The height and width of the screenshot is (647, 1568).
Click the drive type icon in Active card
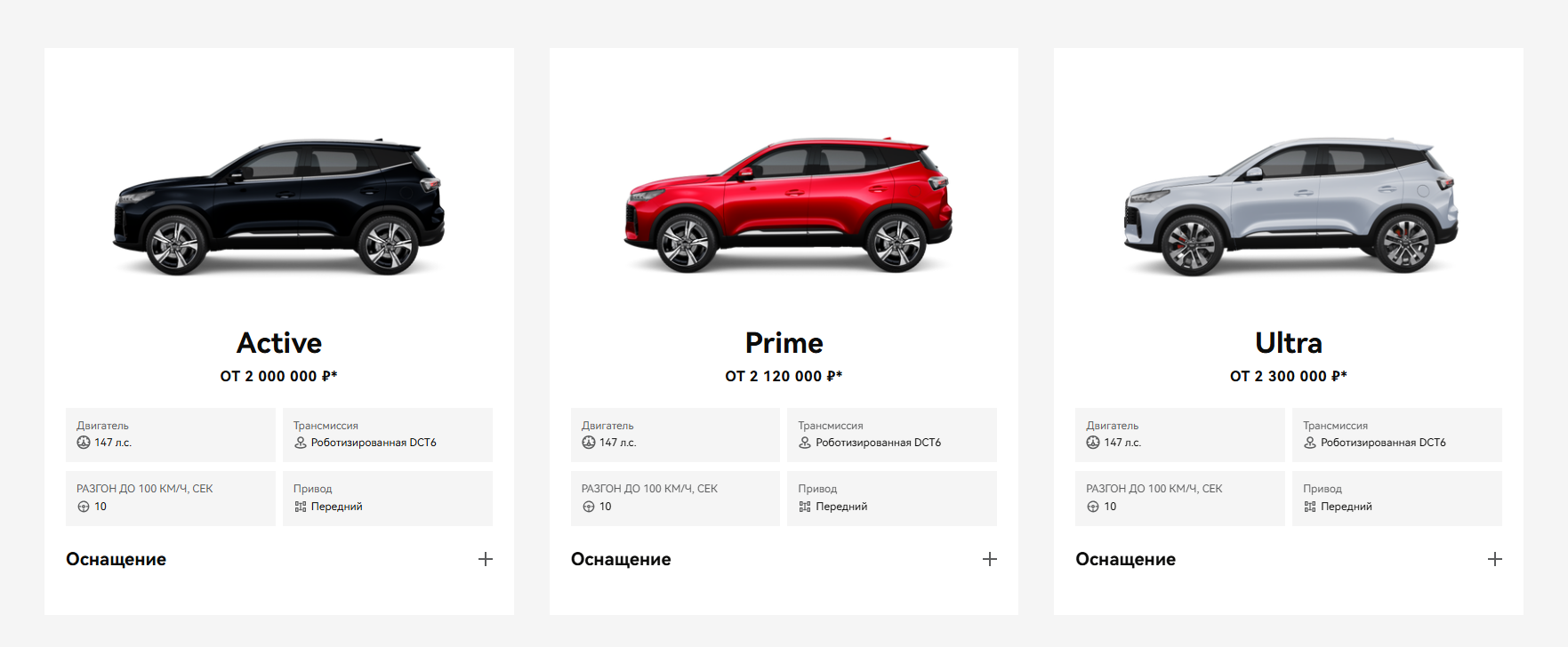pyautogui.click(x=301, y=507)
